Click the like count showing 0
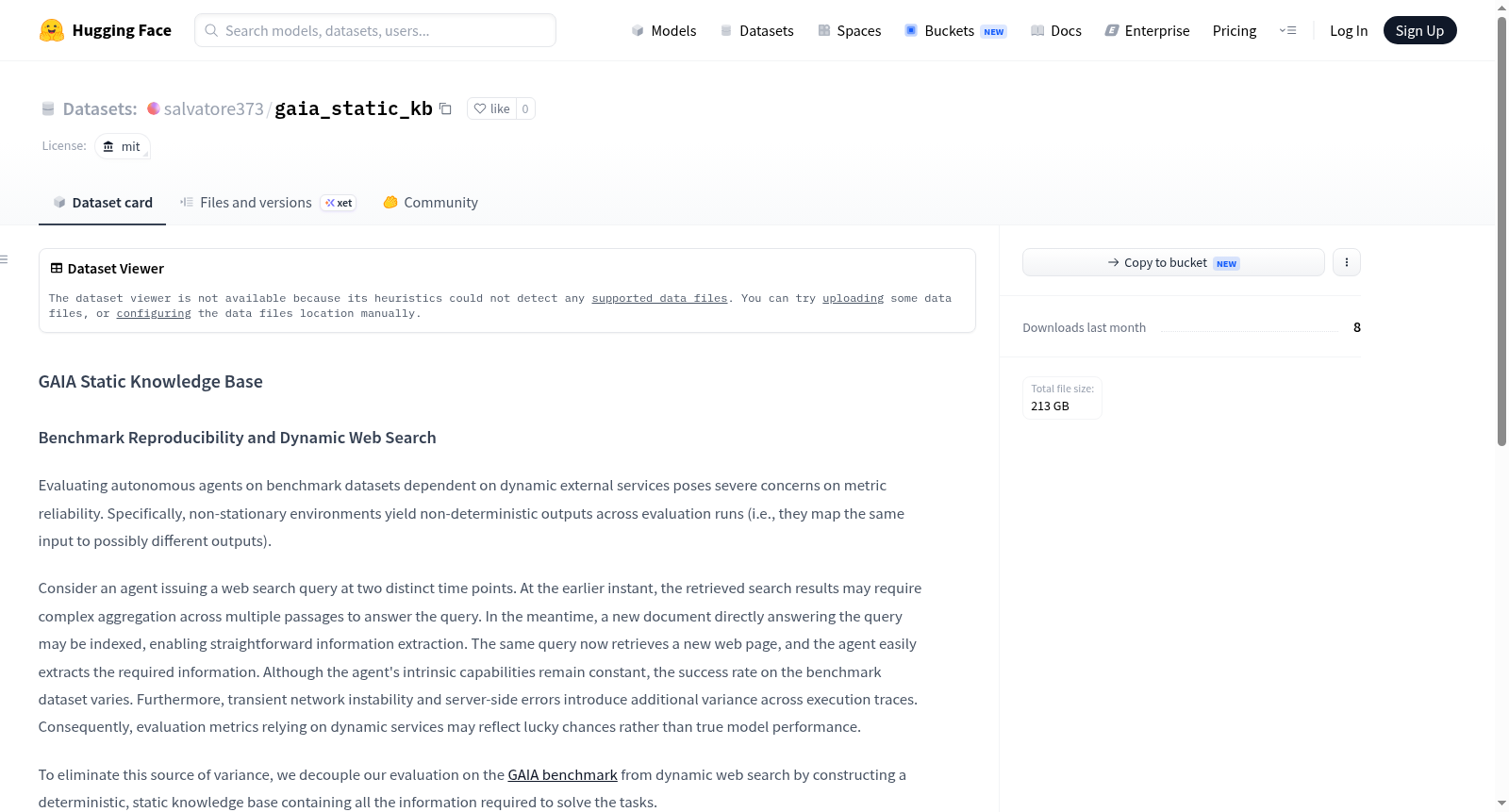Viewport: 1509px width, 812px height. click(x=525, y=109)
